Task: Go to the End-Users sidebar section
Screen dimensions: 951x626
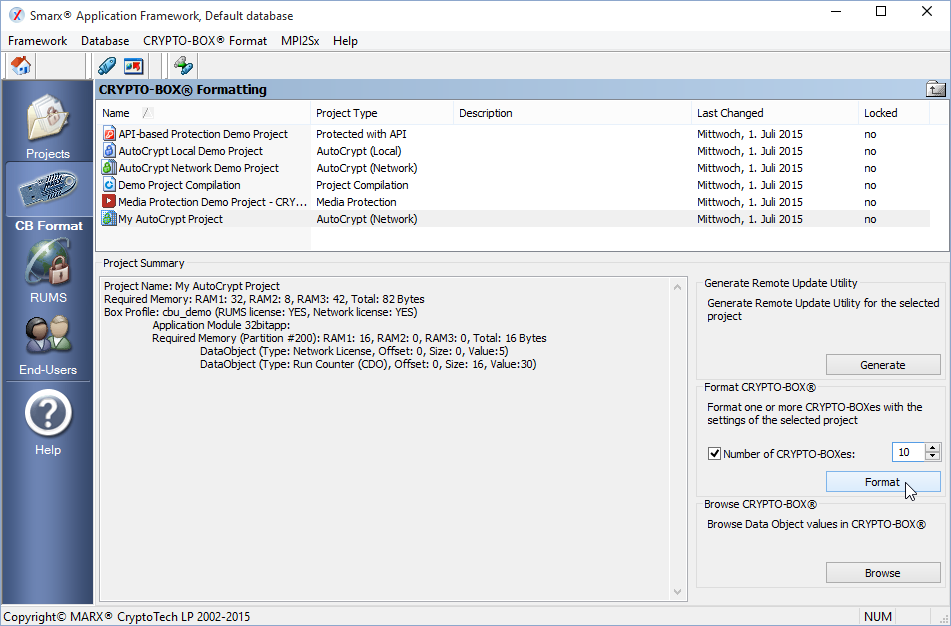Action: click(48, 342)
